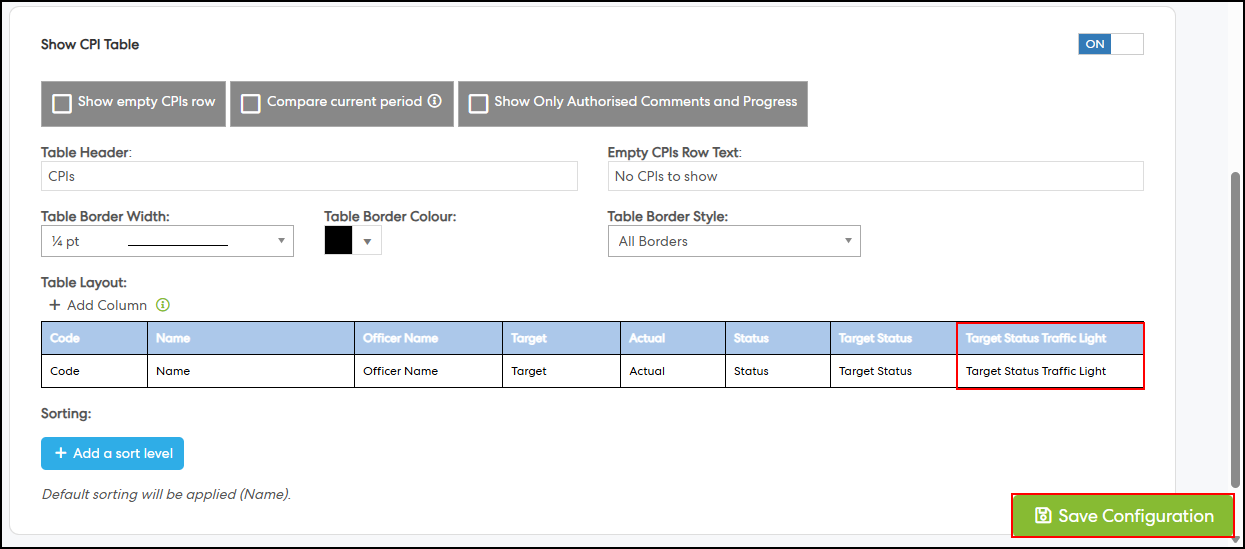Image resolution: width=1245 pixels, height=549 pixels.
Task: Click the vertical scrollbar on the right
Action: pyautogui.click(x=1235, y=330)
